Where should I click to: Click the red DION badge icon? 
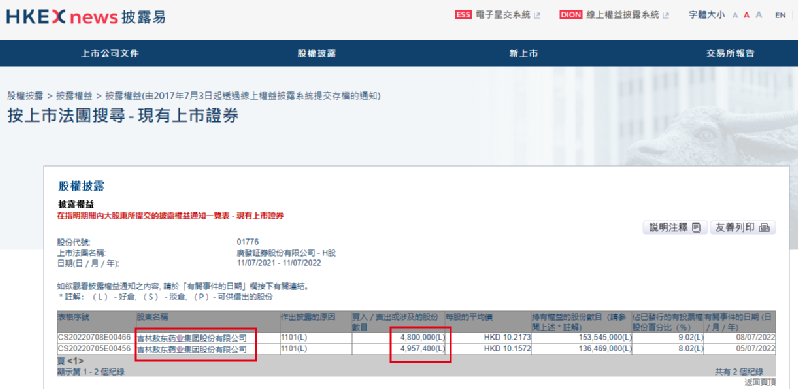(571, 15)
